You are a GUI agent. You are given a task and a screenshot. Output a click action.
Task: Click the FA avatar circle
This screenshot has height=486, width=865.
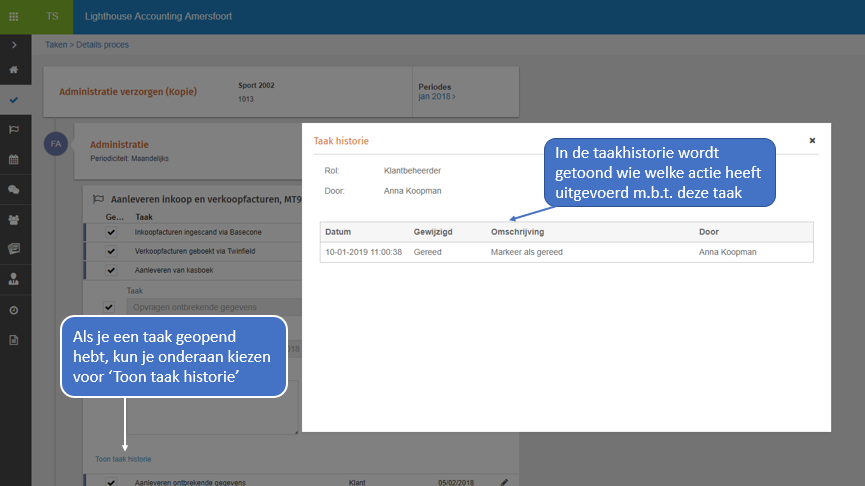click(x=56, y=144)
